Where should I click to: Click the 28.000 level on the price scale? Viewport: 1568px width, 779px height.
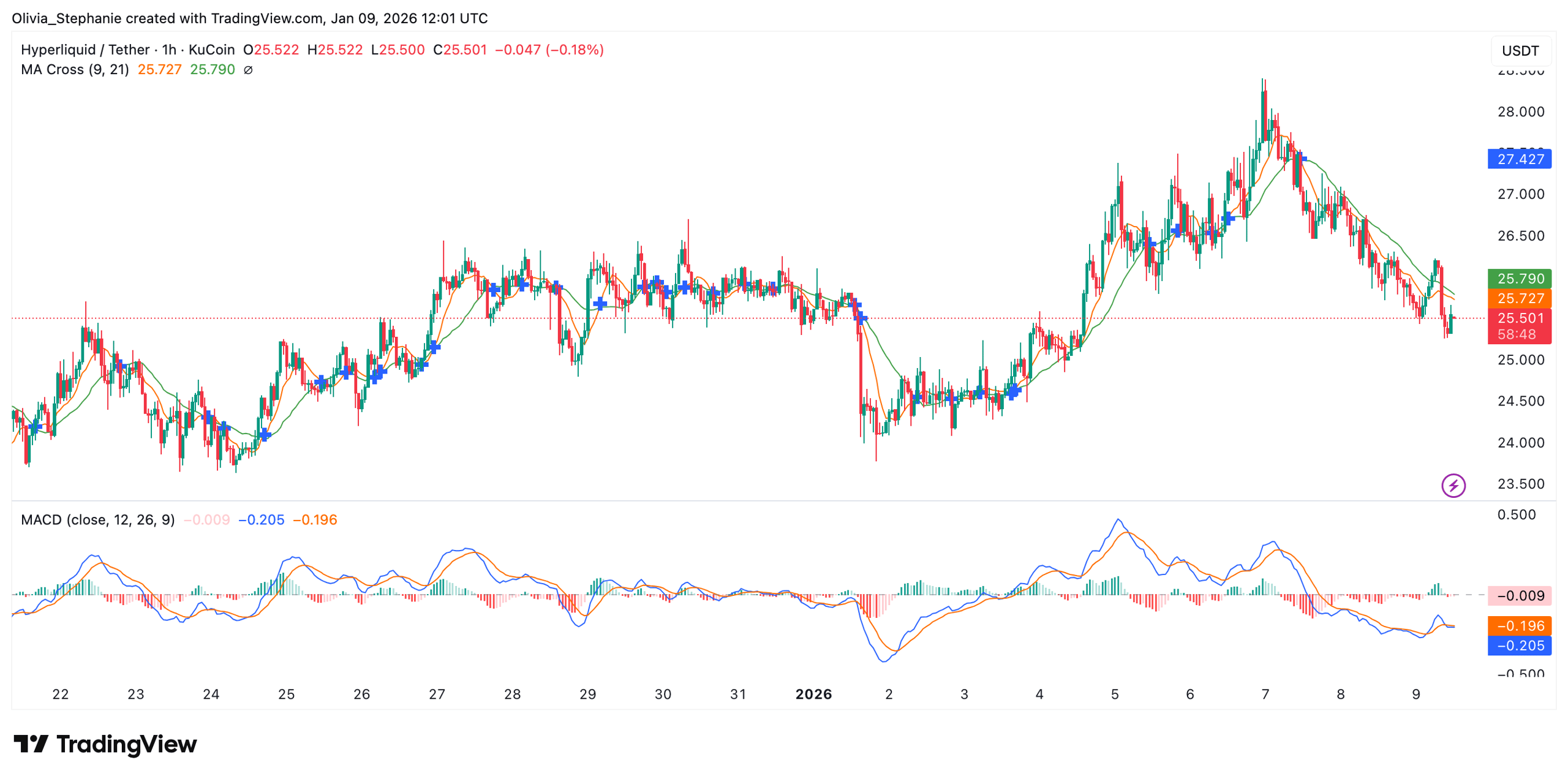[1520, 111]
